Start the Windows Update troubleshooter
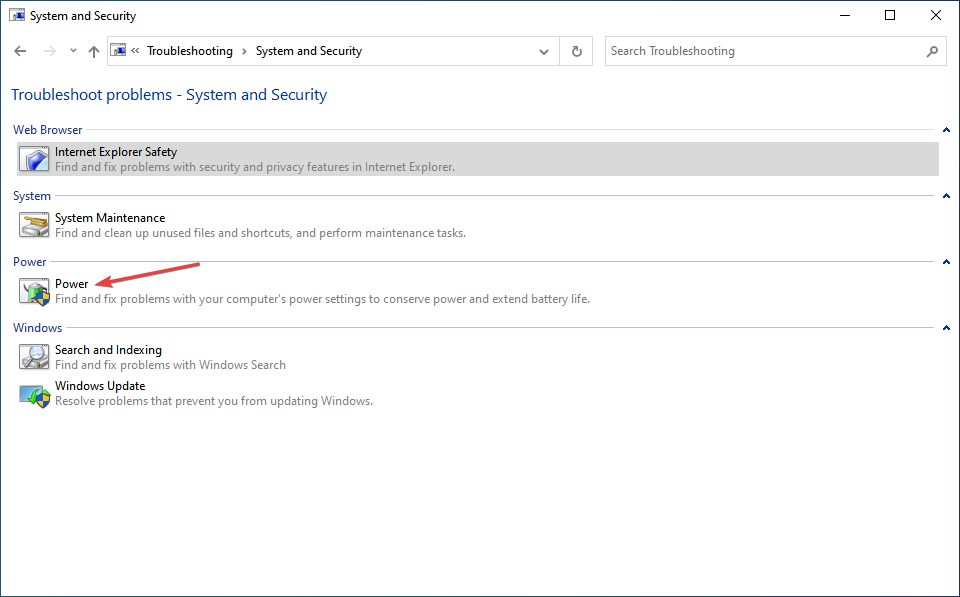 pos(100,386)
